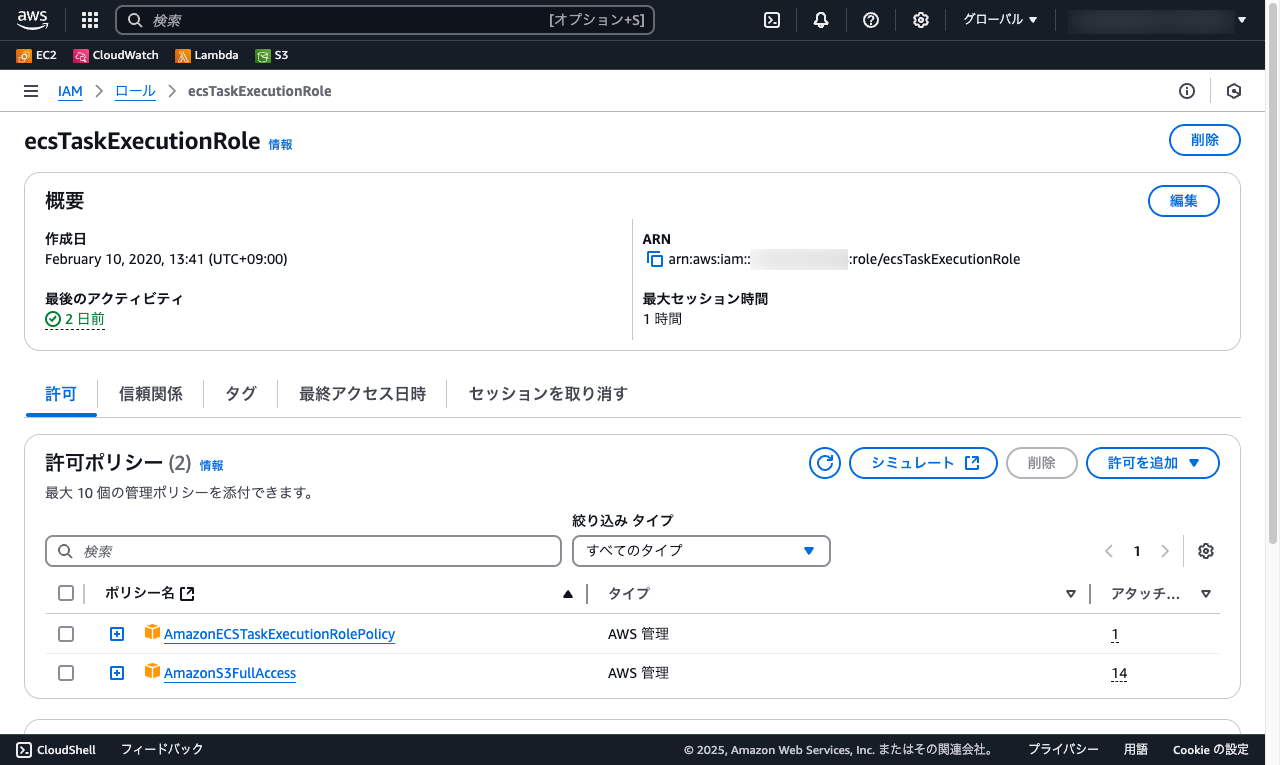The width and height of the screenshot is (1280, 765).
Task: Switch to the 信頼関係 tab
Action: tap(151, 394)
